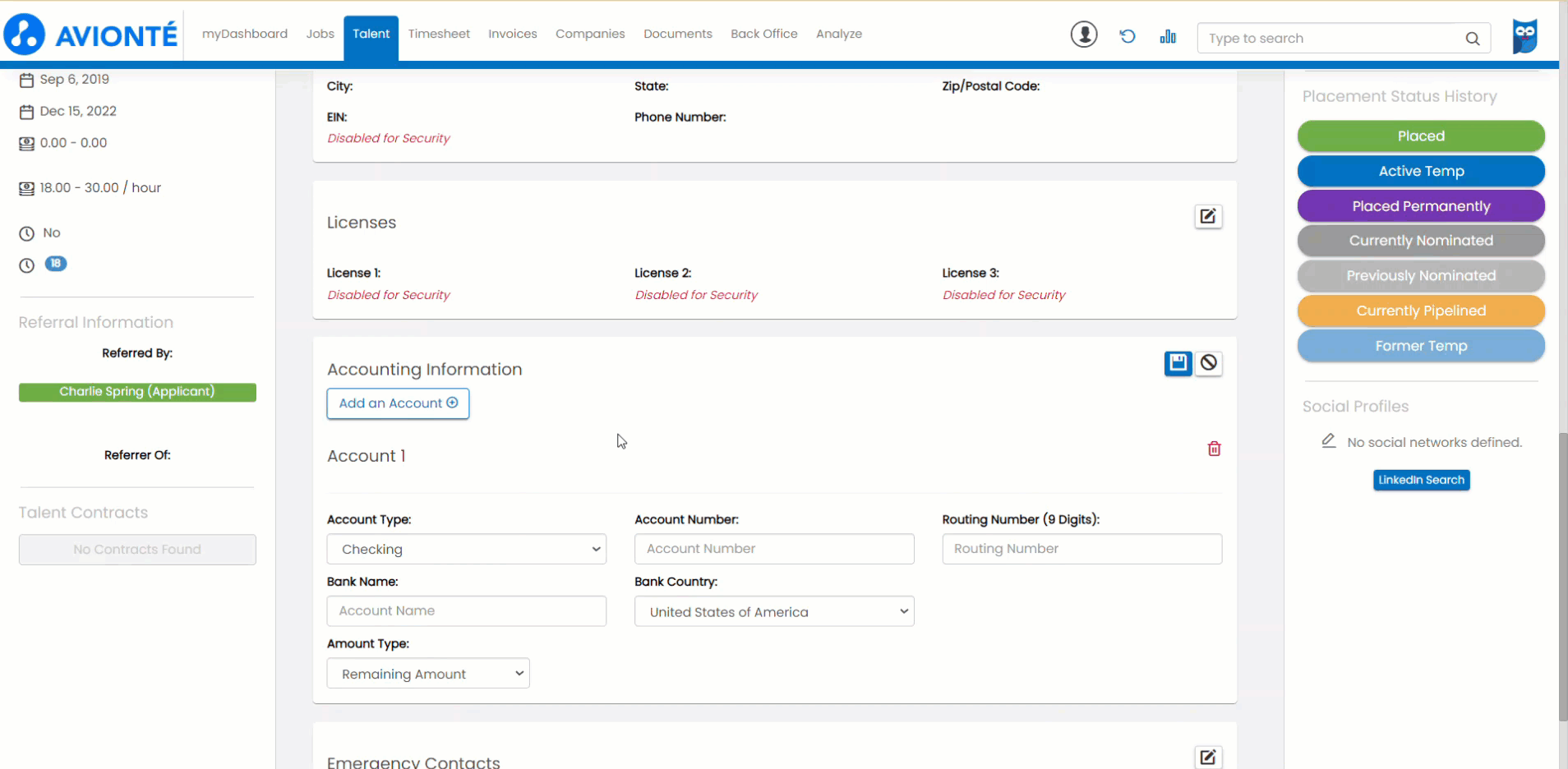The width and height of the screenshot is (1568, 769).
Task: Focus the Account Number field
Action: pos(774,549)
